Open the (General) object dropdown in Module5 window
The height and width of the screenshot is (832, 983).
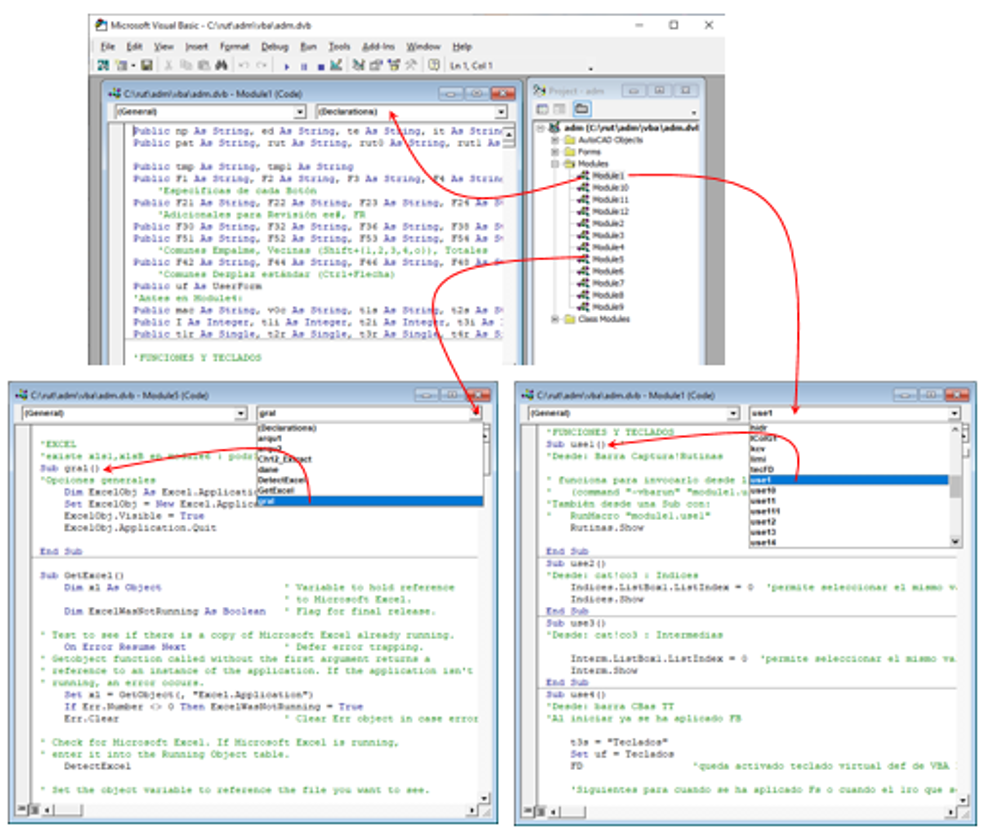[x=240, y=412]
